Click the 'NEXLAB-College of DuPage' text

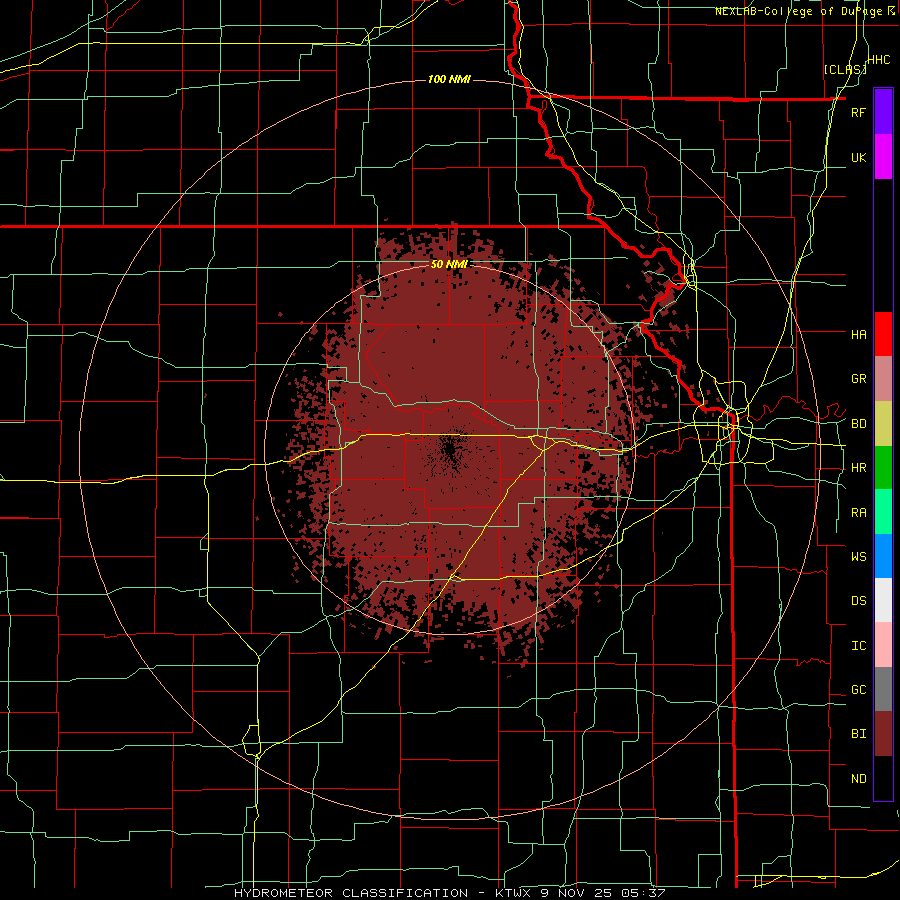point(799,11)
